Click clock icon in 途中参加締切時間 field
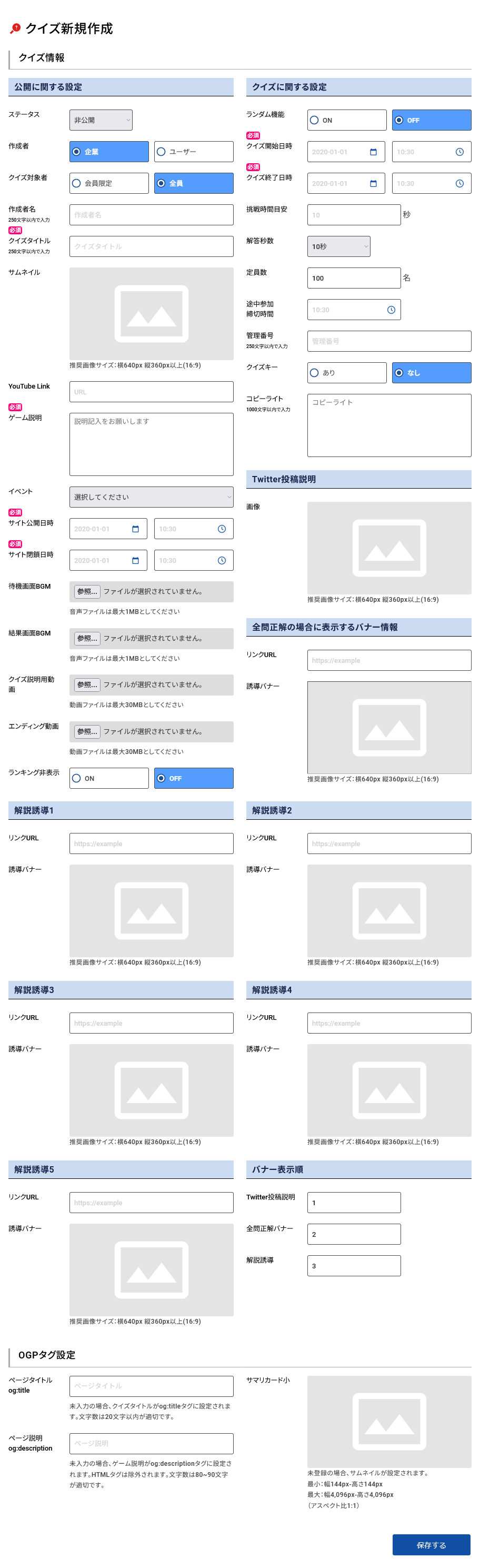The height and width of the screenshot is (1568, 490). coord(391,311)
